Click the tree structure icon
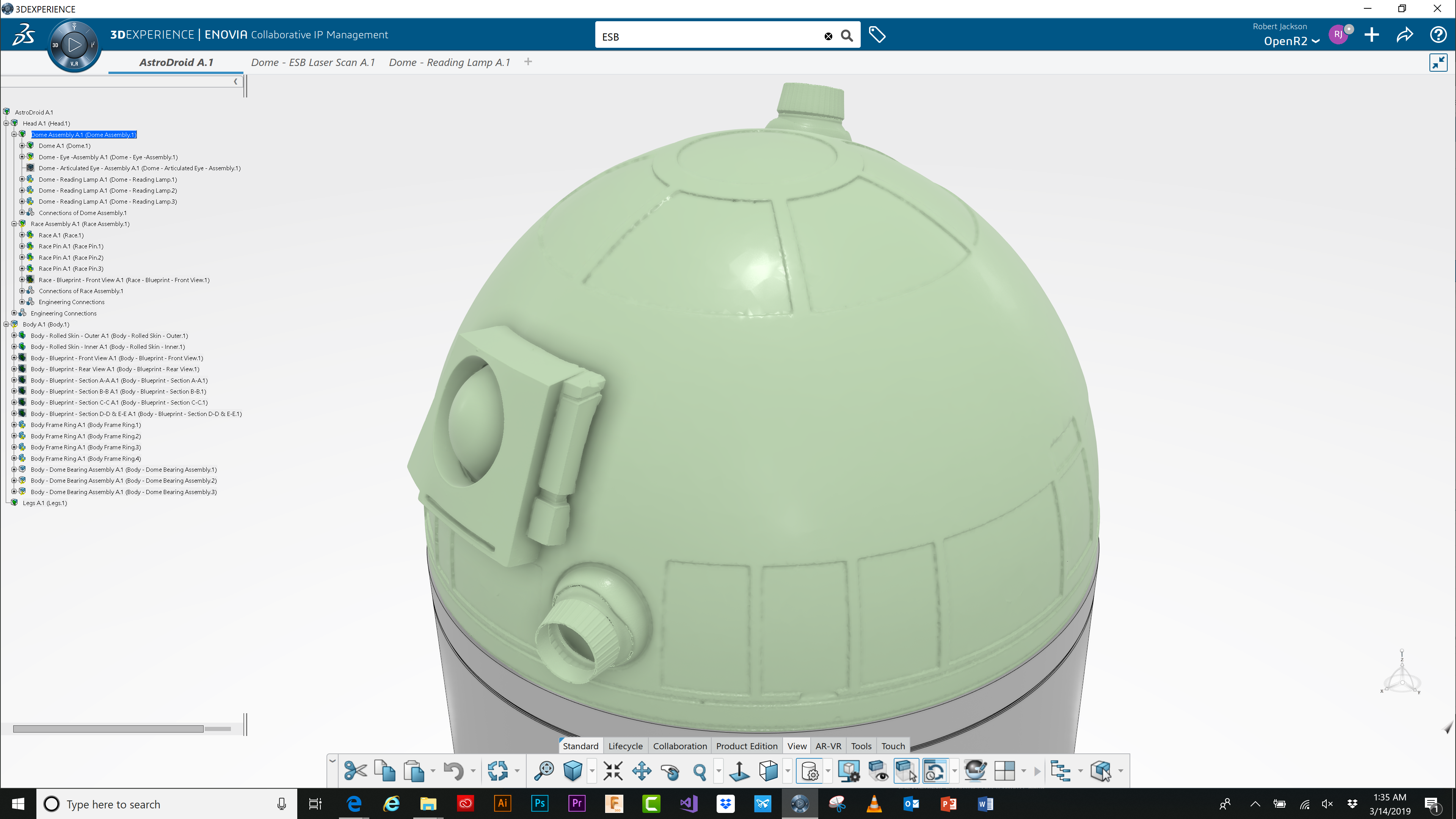 pyautogui.click(x=1061, y=771)
